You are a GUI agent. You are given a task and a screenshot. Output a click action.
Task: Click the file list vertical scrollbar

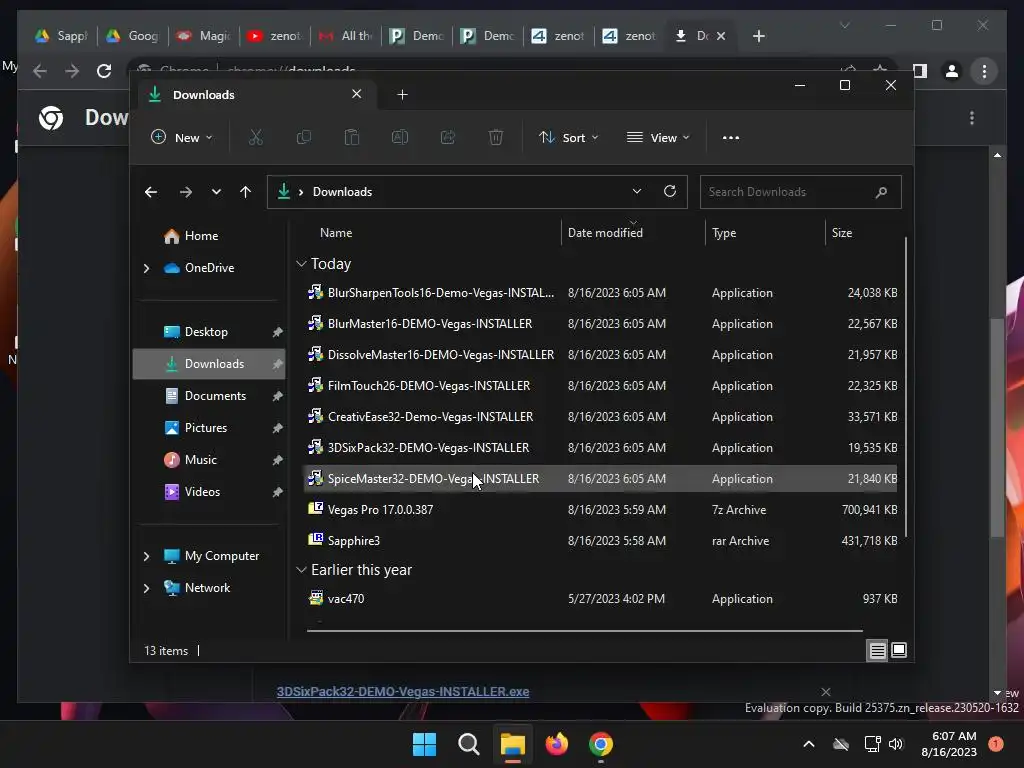click(x=906, y=387)
